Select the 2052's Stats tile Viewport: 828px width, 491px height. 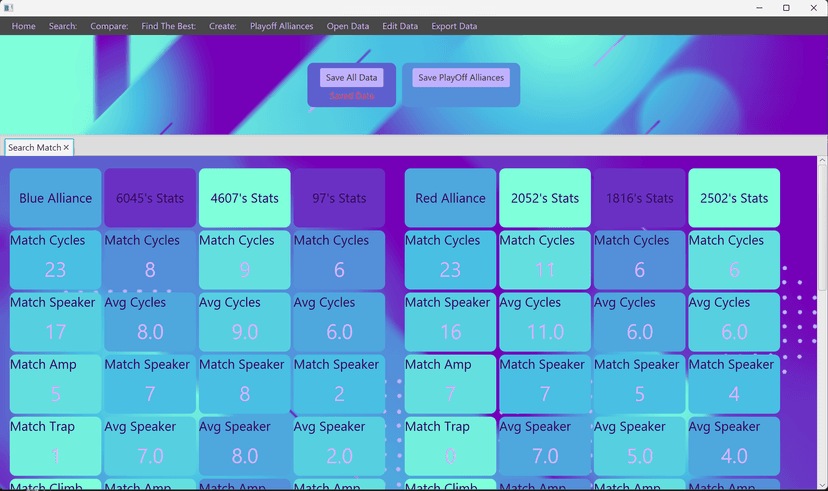pos(545,198)
